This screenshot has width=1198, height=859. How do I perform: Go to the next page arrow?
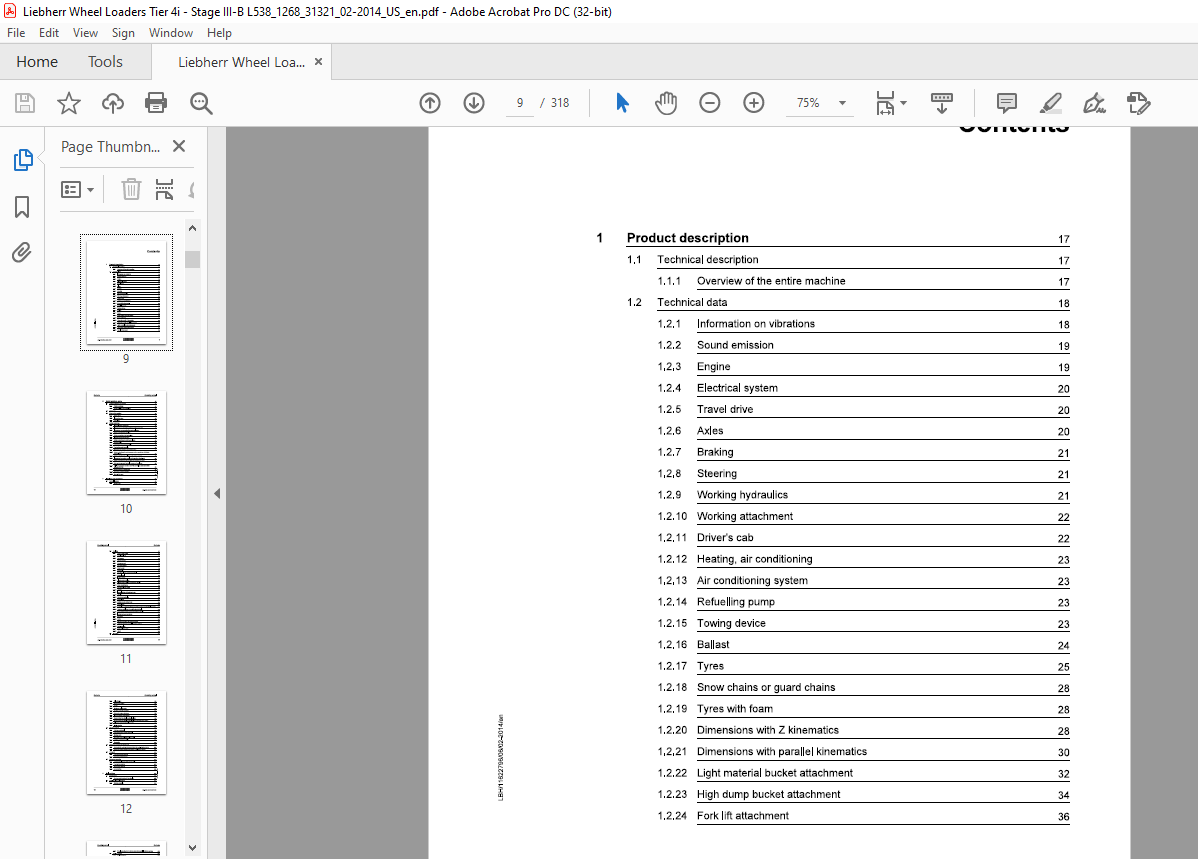pyautogui.click(x=474, y=102)
